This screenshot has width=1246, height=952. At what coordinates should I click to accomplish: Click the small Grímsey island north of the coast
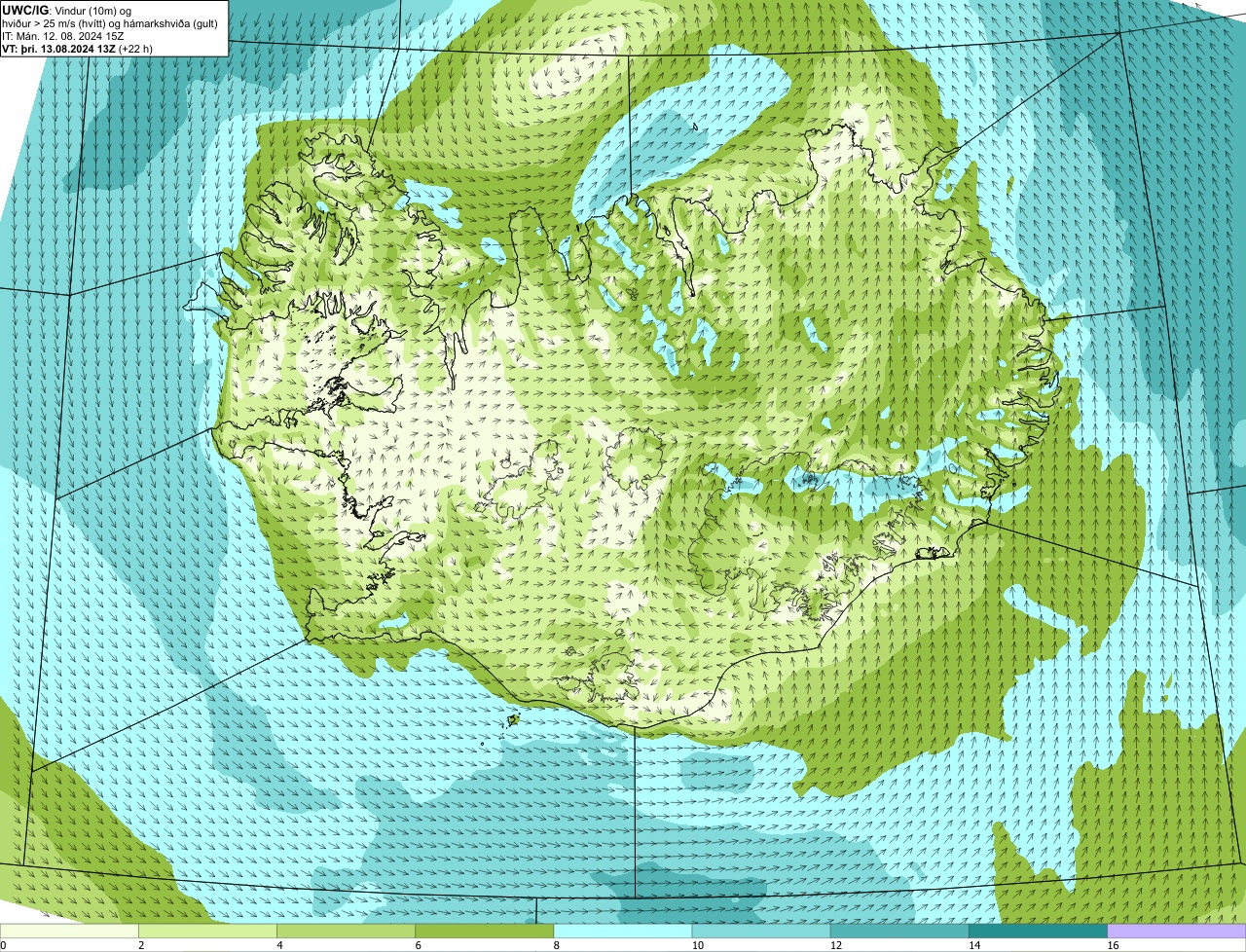click(696, 126)
